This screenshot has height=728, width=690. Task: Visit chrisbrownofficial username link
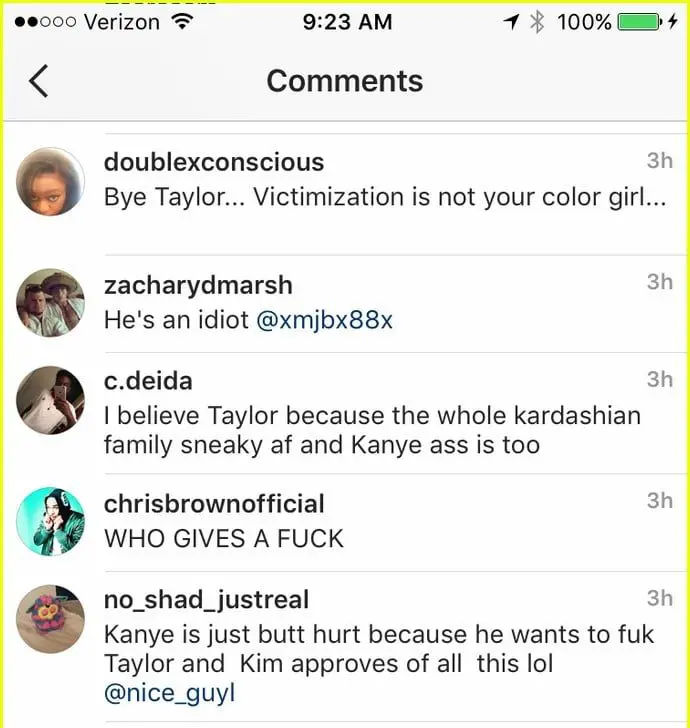pos(214,504)
